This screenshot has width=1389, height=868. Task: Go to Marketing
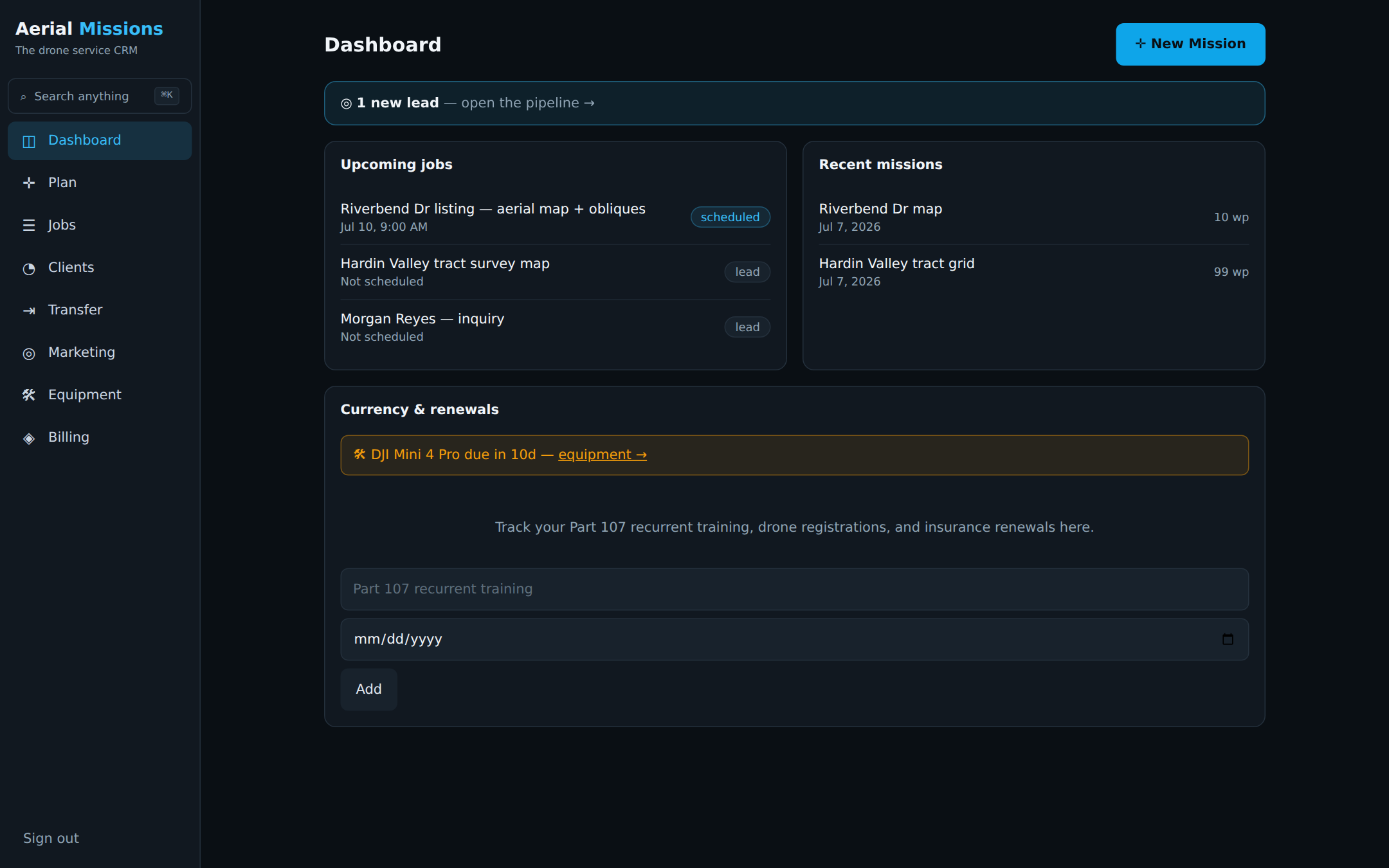click(x=100, y=353)
